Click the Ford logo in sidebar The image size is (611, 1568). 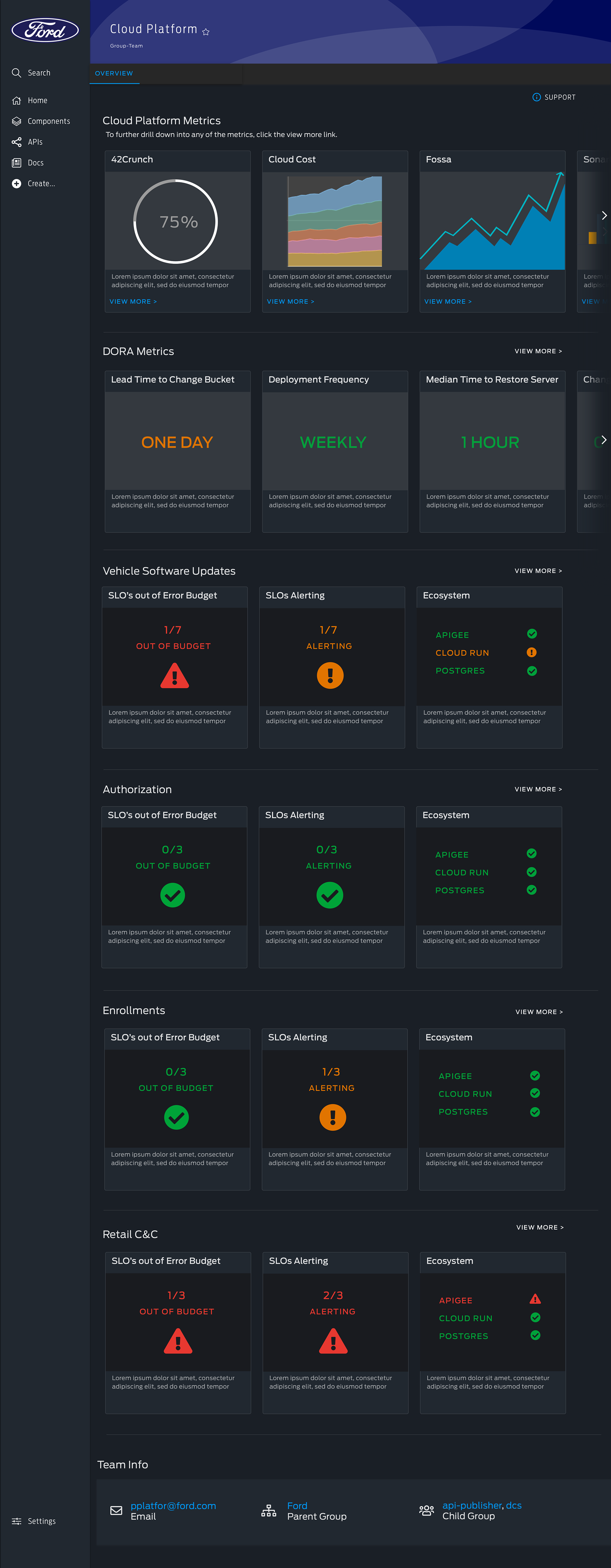(45, 30)
